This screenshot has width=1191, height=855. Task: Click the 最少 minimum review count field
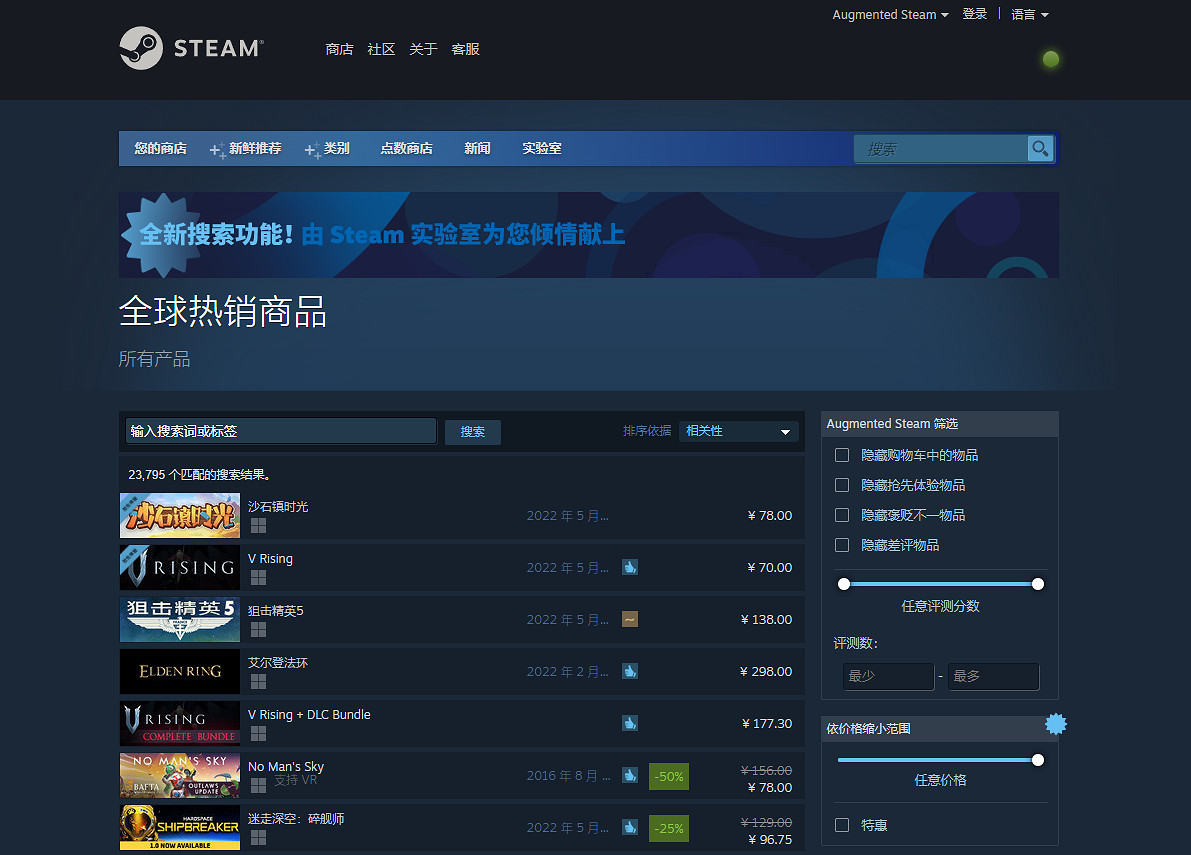[x=887, y=676]
